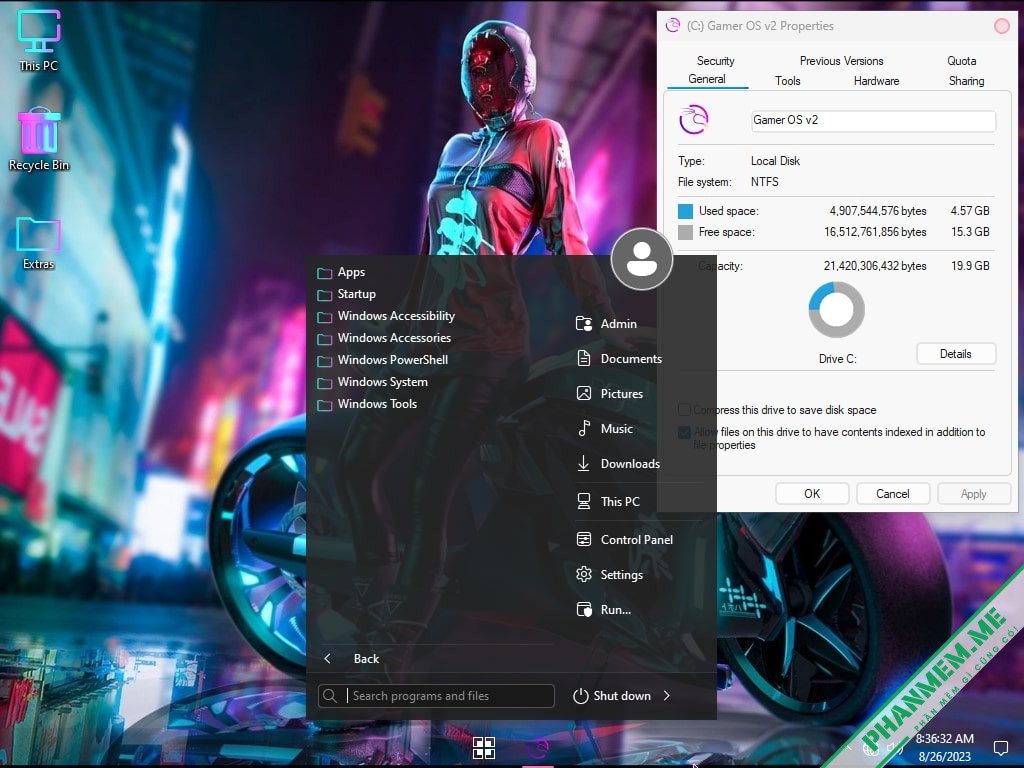Click the Start button on the taskbar
This screenshot has height=768, width=1024.
(484, 748)
